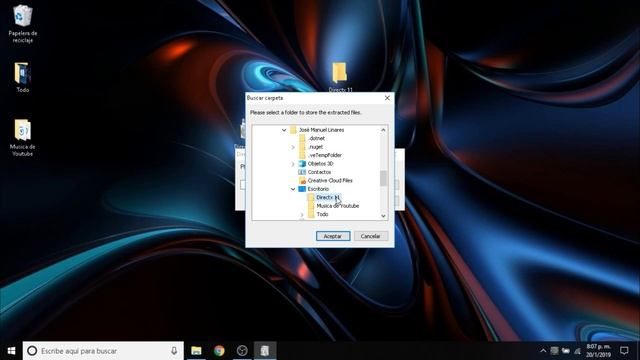Open File Explorer from taskbar

pyautogui.click(x=196, y=351)
